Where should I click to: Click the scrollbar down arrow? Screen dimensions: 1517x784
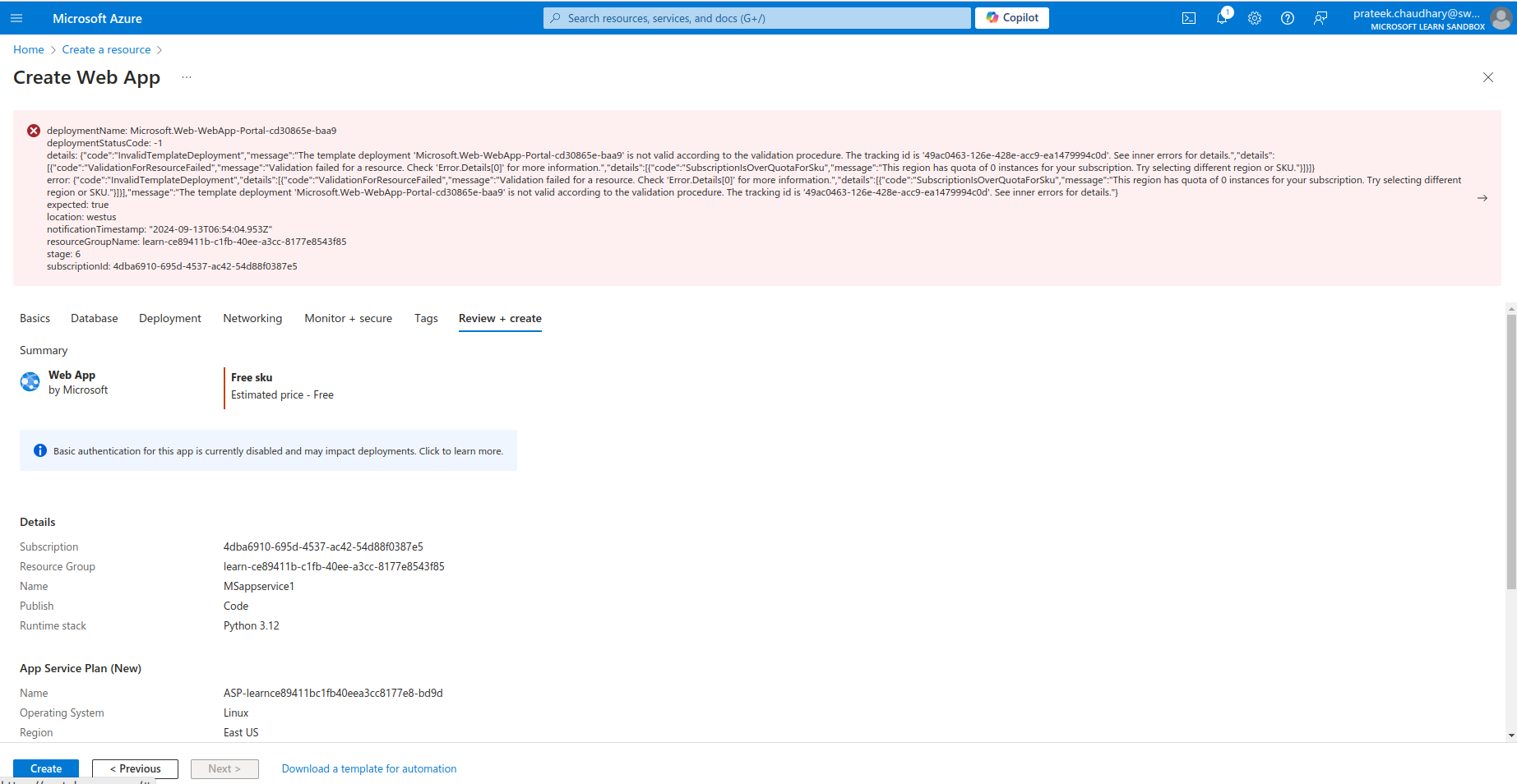tap(1511, 736)
